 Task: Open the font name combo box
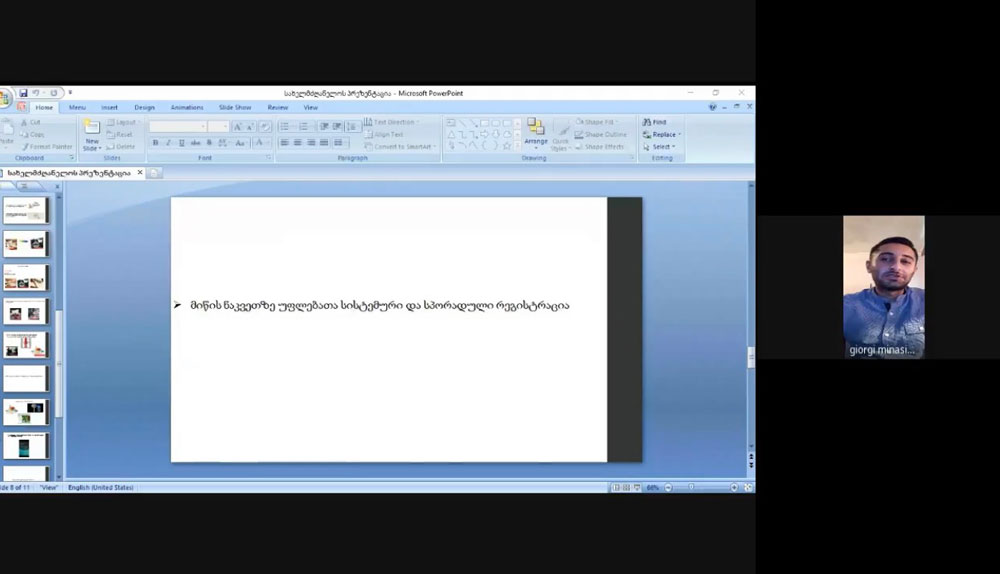pos(177,127)
